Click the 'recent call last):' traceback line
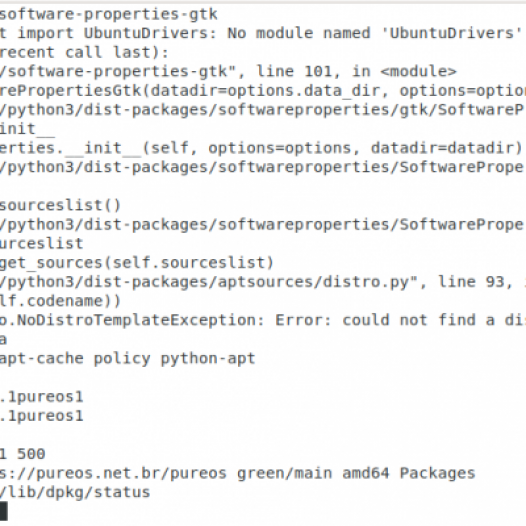 pyautogui.click(x=84, y=52)
